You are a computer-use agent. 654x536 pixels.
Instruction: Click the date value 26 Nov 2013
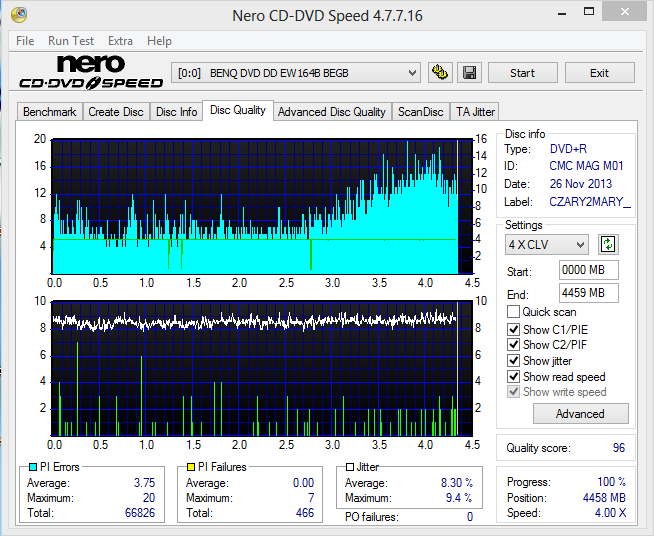[x=581, y=184]
